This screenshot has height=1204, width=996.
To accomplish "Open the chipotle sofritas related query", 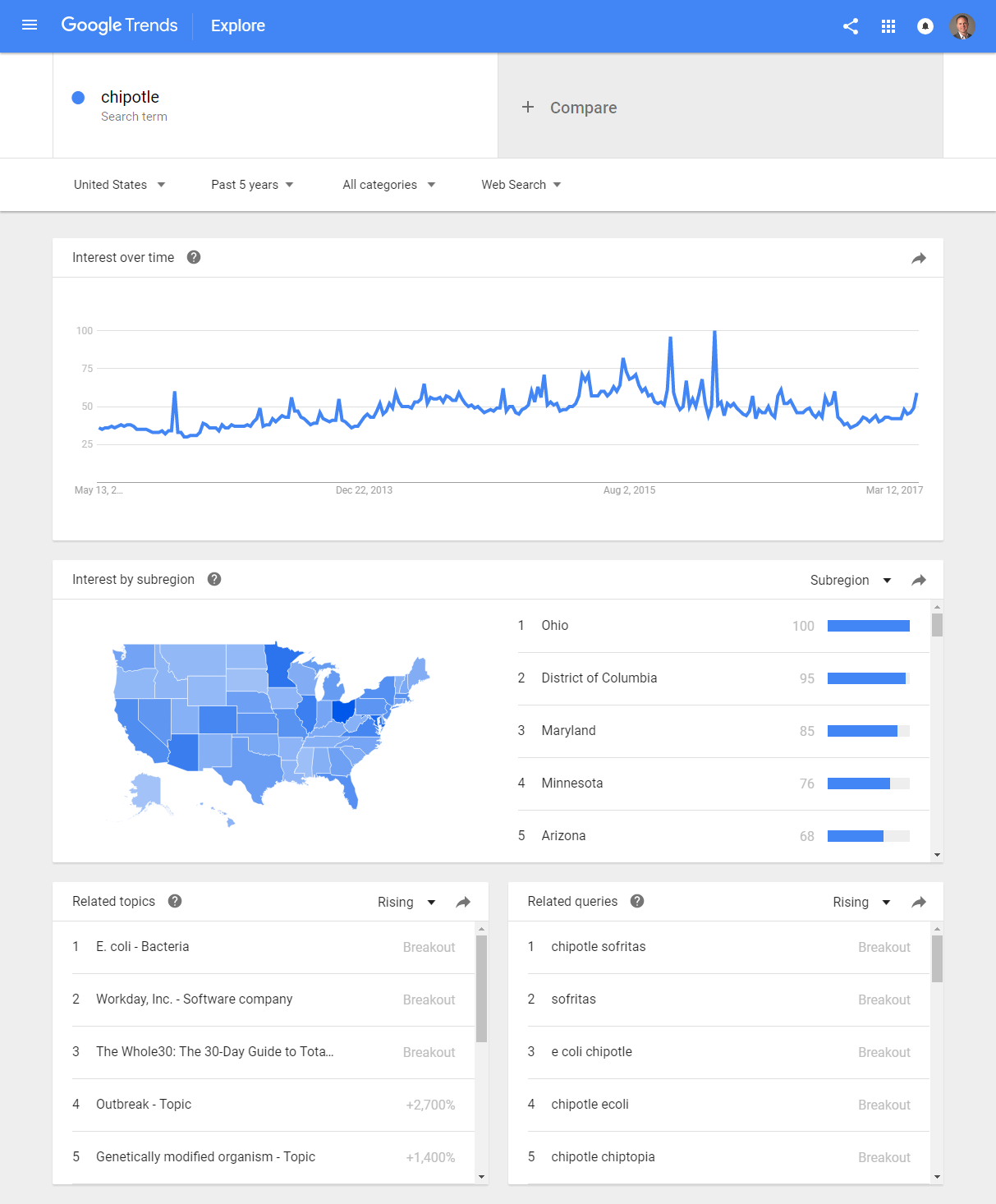I will [599, 947].
